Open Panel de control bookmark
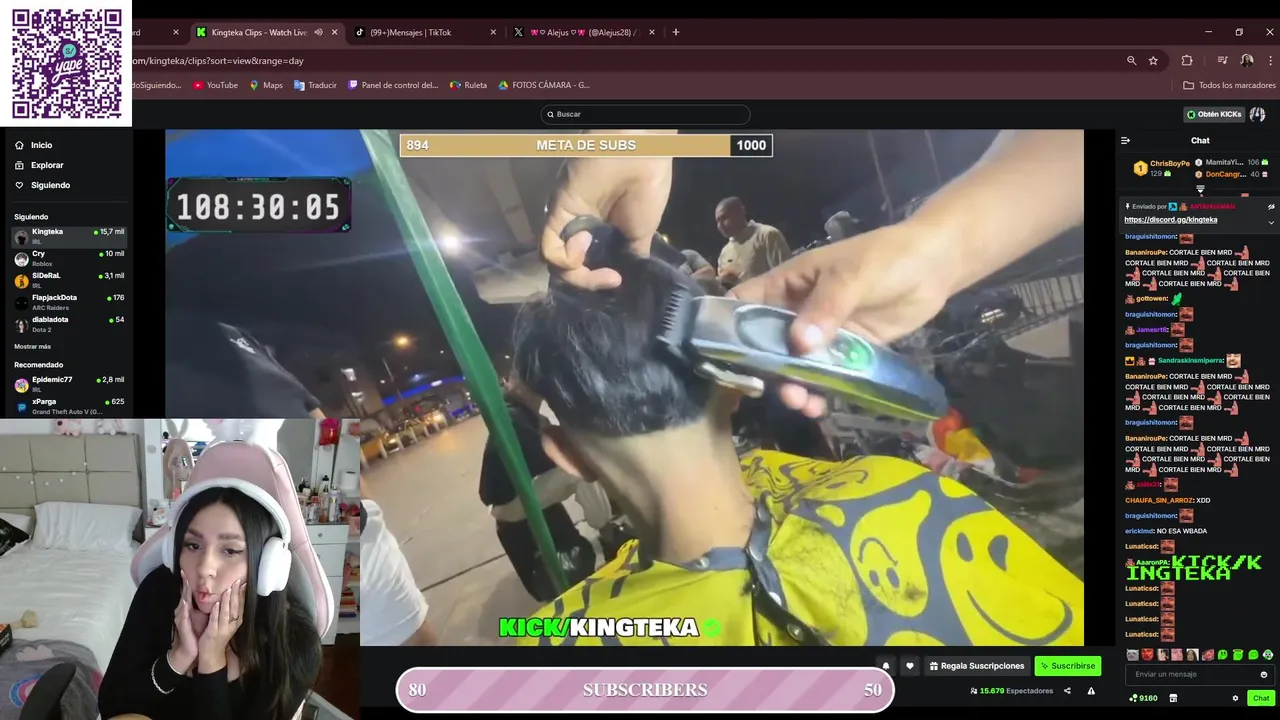1280x720 pixels. point(393,85)
